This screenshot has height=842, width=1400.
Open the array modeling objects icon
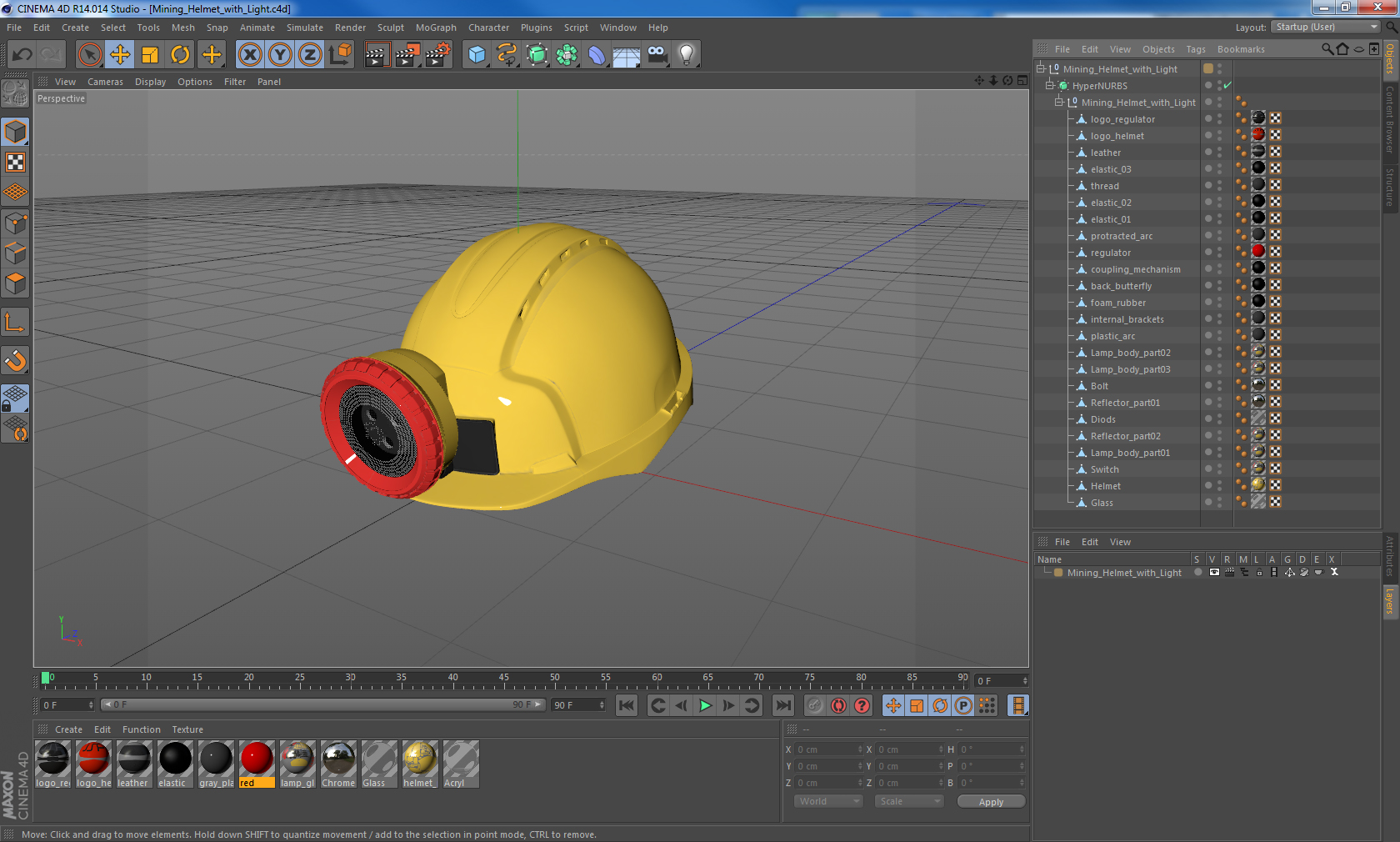point(567,55)
